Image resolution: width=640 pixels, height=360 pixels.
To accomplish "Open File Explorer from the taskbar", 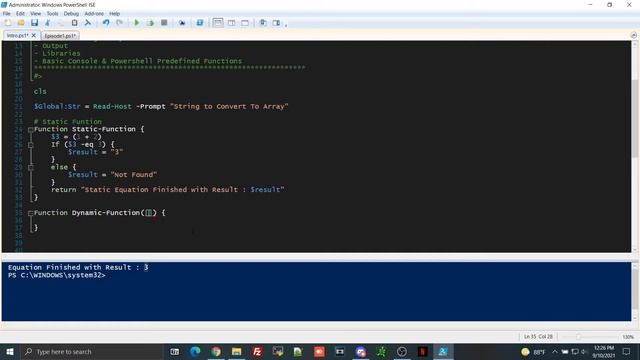I will [237, 351].
